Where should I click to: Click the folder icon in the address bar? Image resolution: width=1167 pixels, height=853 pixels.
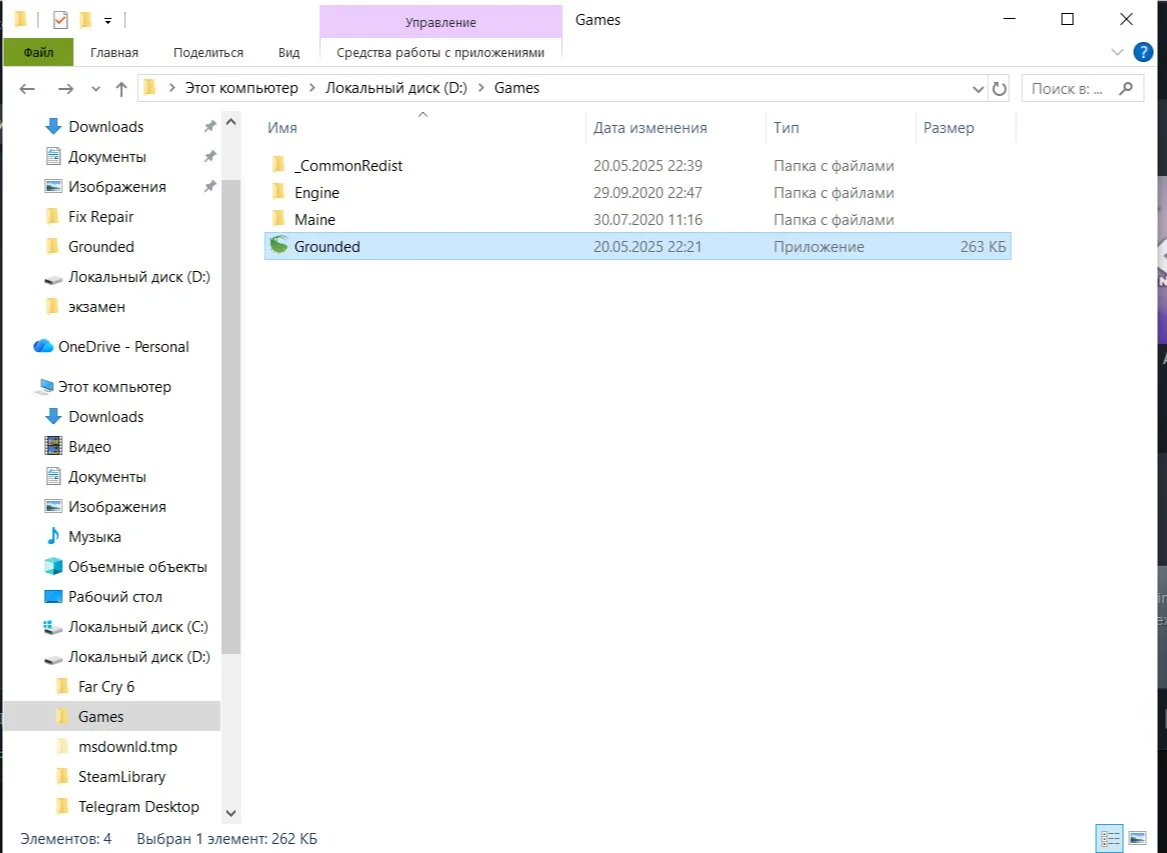click(150, 88)
